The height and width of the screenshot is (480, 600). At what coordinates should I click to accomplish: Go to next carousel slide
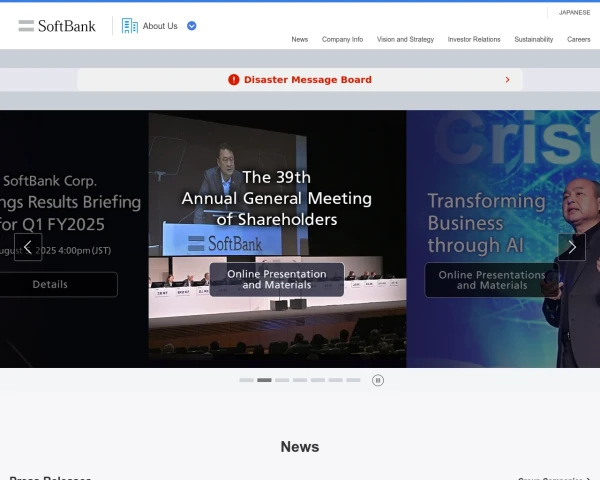coord(572,247)
